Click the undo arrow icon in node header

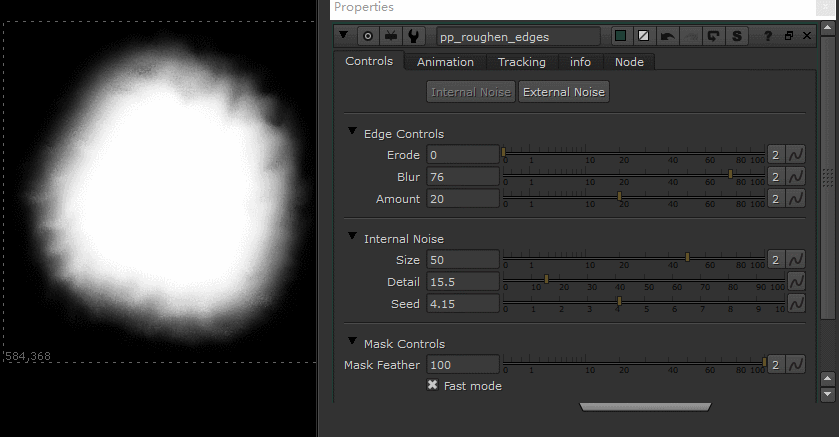667,36
